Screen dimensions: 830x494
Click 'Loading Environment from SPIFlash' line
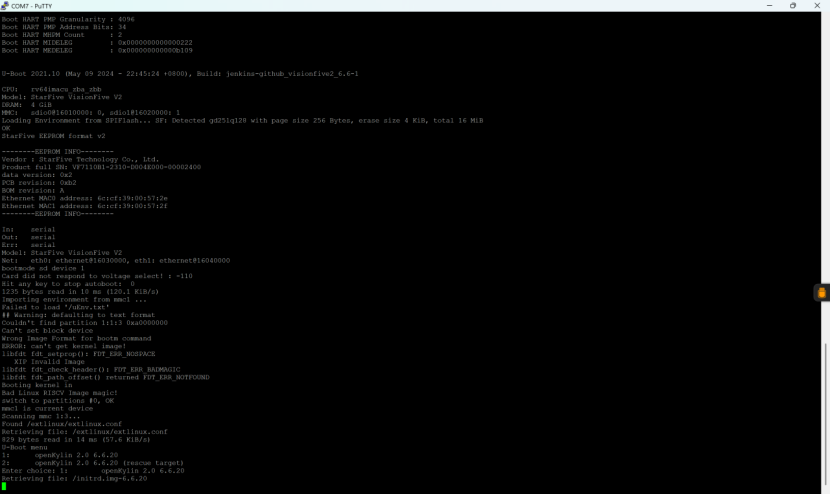[242, 121]
